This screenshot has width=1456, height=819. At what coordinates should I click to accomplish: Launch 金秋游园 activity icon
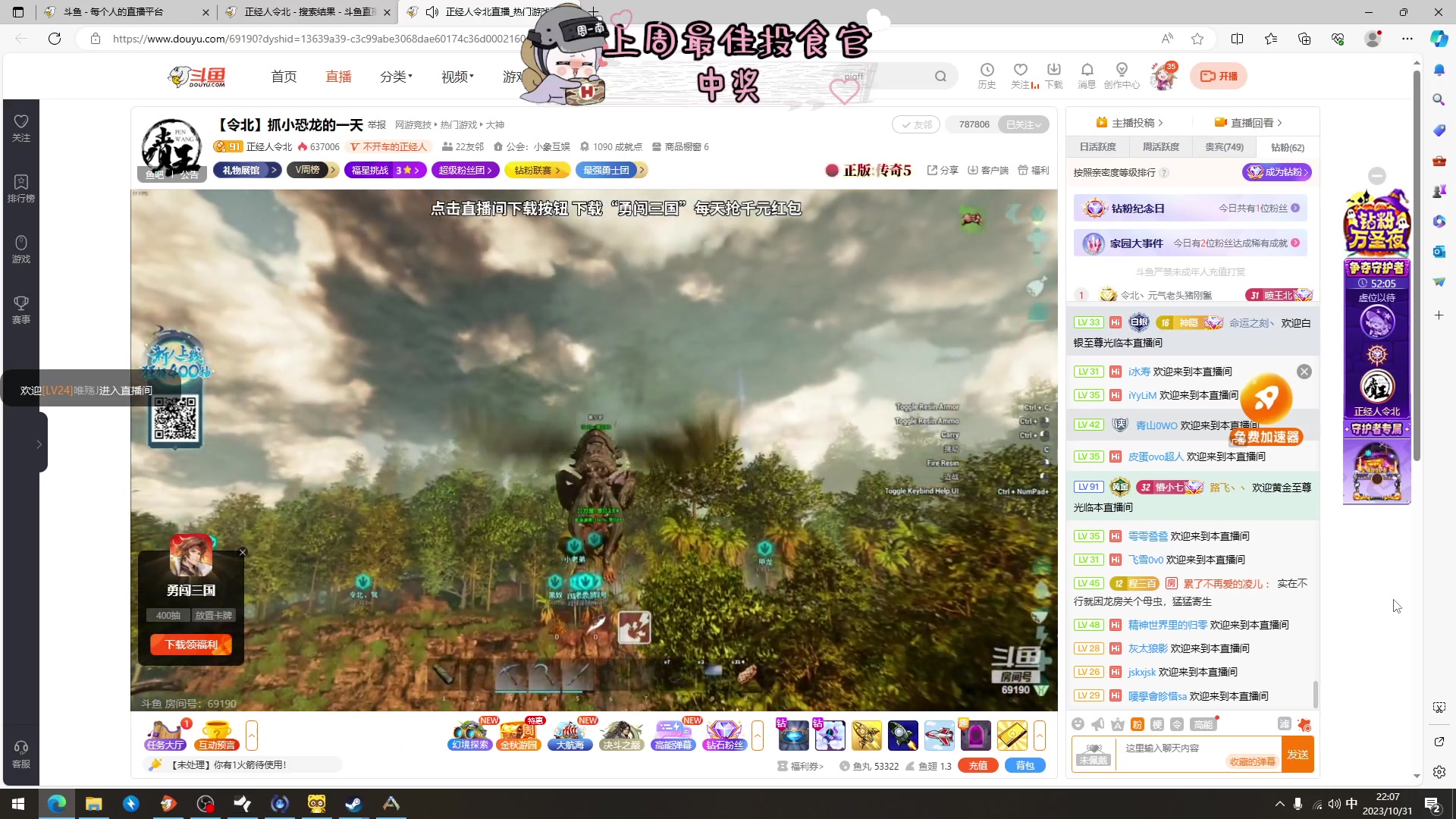coord(519,736)
